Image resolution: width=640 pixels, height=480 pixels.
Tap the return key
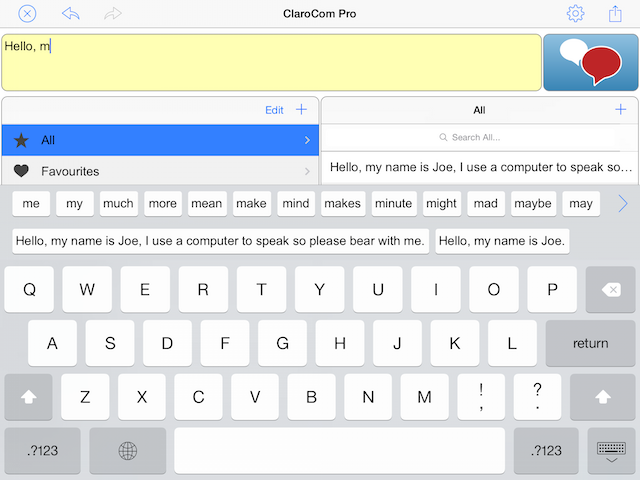coord(590,343)
